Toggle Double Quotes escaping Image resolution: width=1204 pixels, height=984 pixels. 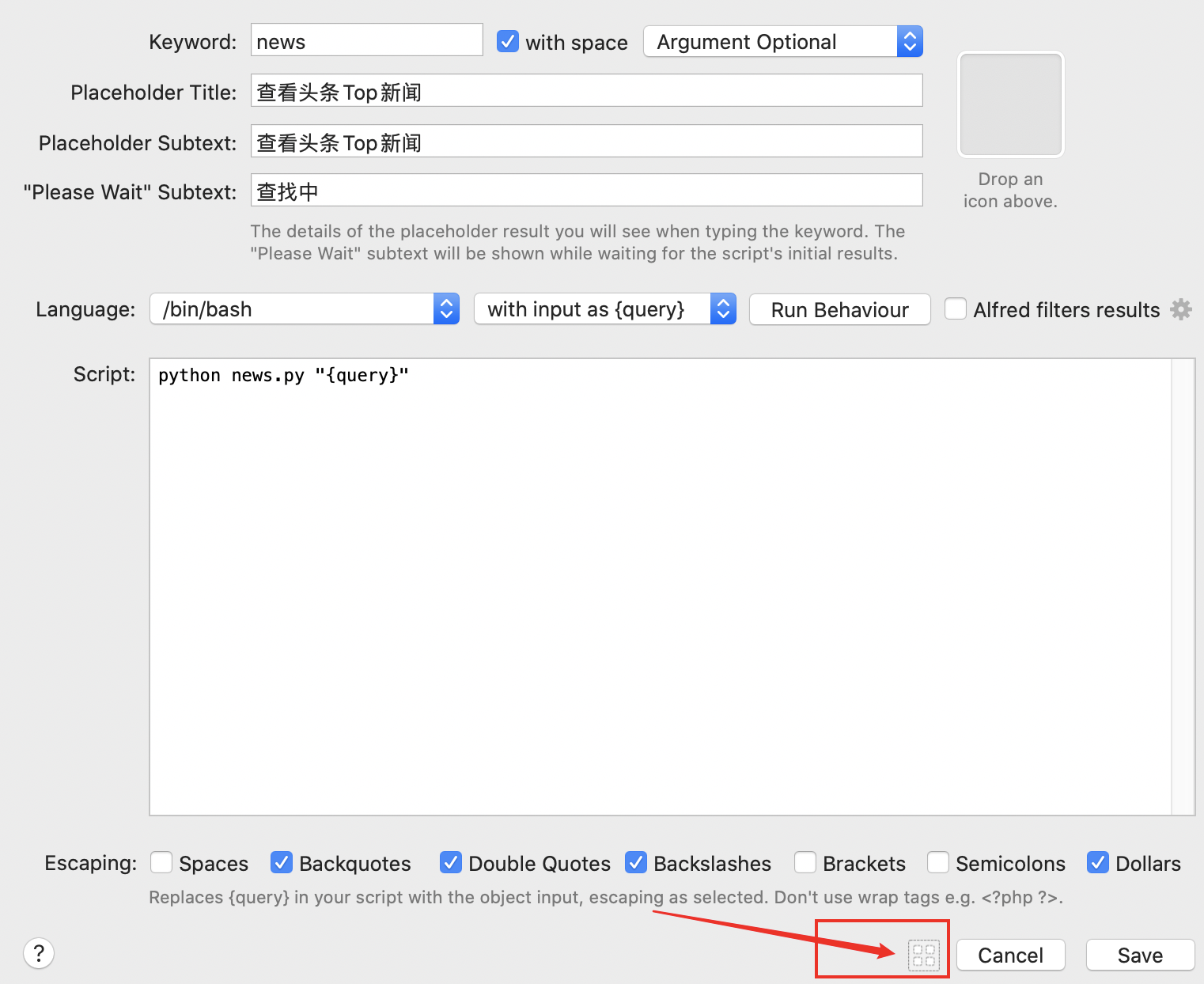(x=451, y=862)
